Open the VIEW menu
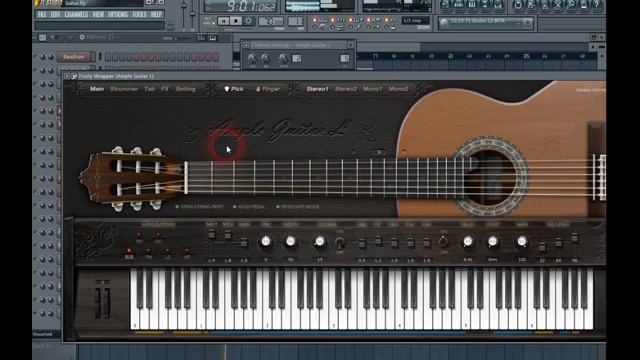640x360 pixels. 98,14
